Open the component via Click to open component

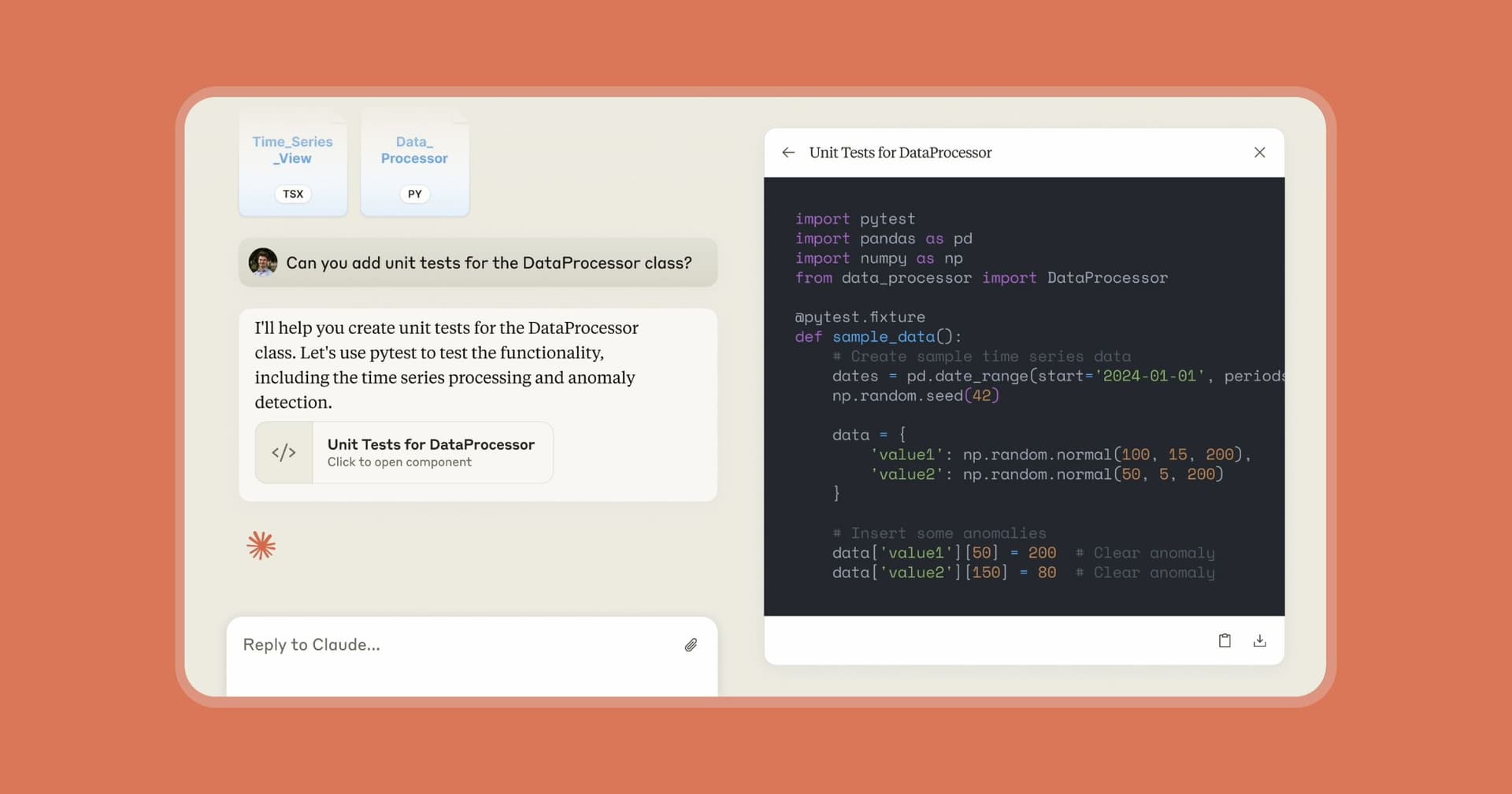point(400,462)
